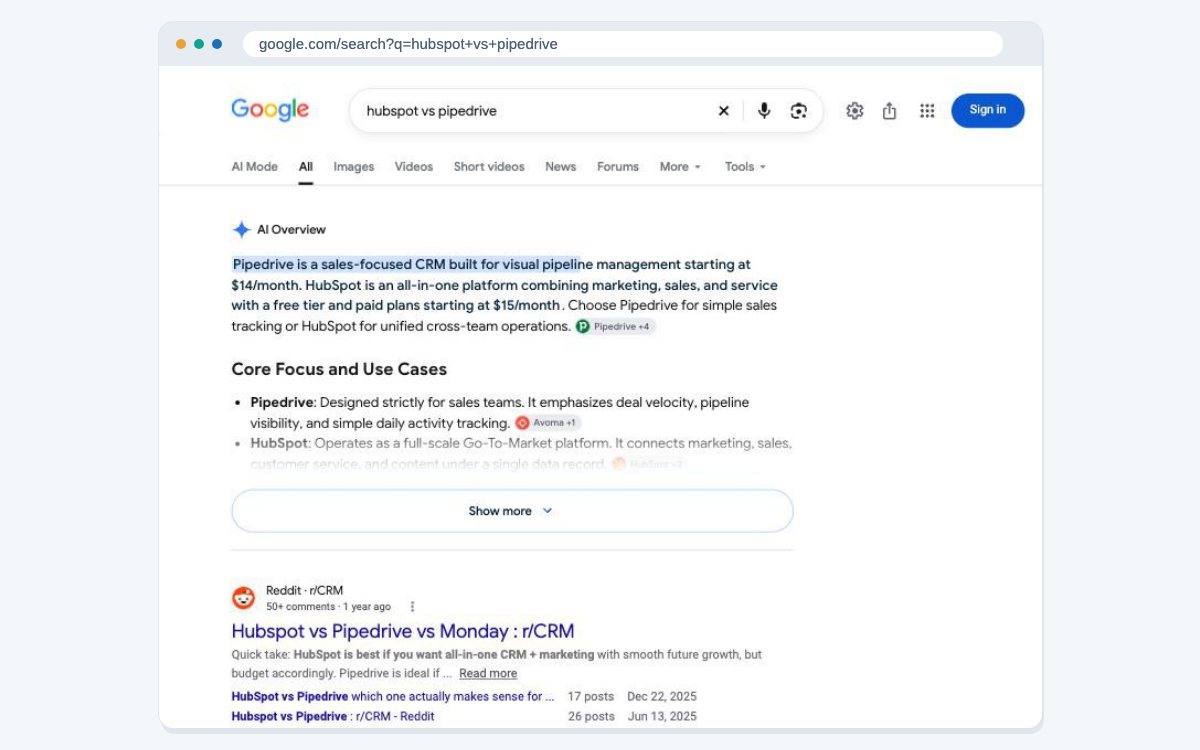This screenshot has height=750, width=1200.
Task: Switch to Short videos tab
Action: (x=489, y=167)
